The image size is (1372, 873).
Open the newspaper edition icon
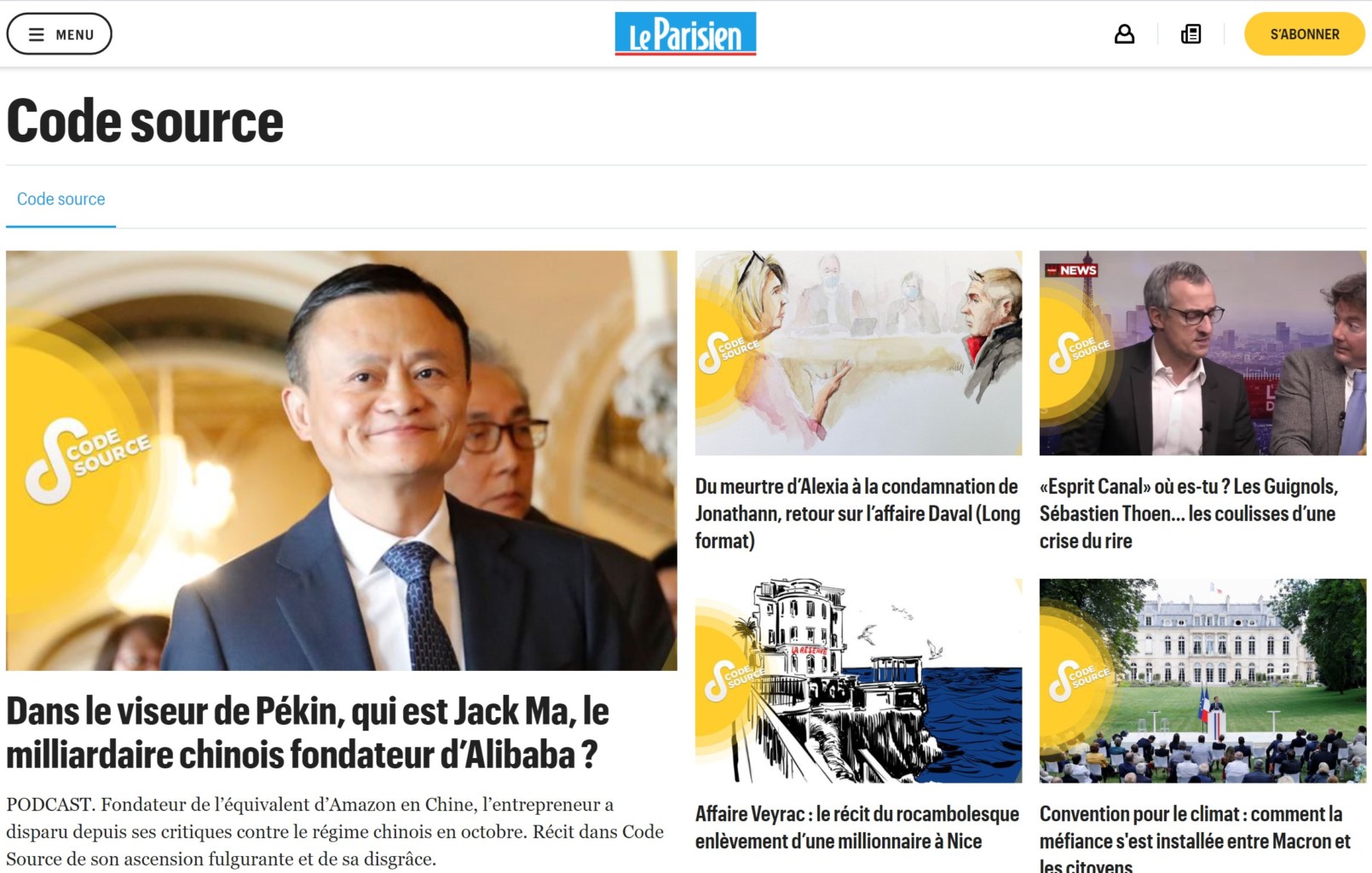click(x=1190, y=34)
